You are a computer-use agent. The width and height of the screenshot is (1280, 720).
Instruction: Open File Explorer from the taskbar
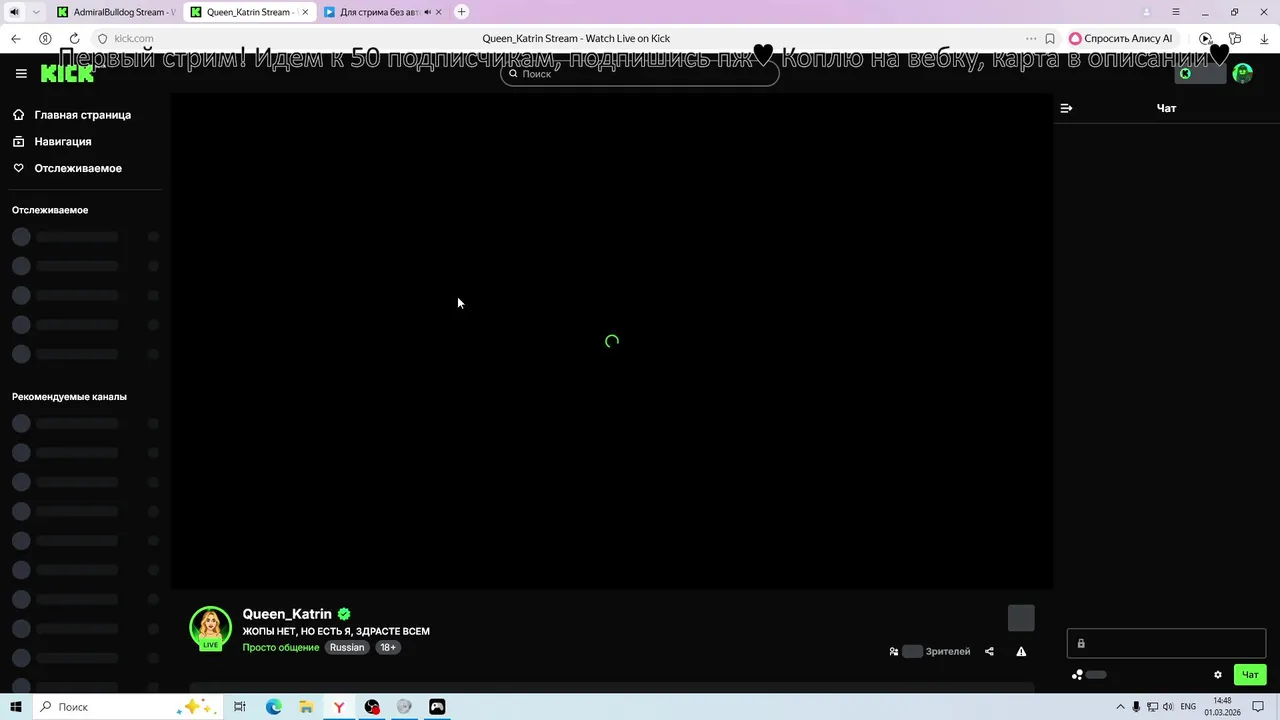point(306,707)
